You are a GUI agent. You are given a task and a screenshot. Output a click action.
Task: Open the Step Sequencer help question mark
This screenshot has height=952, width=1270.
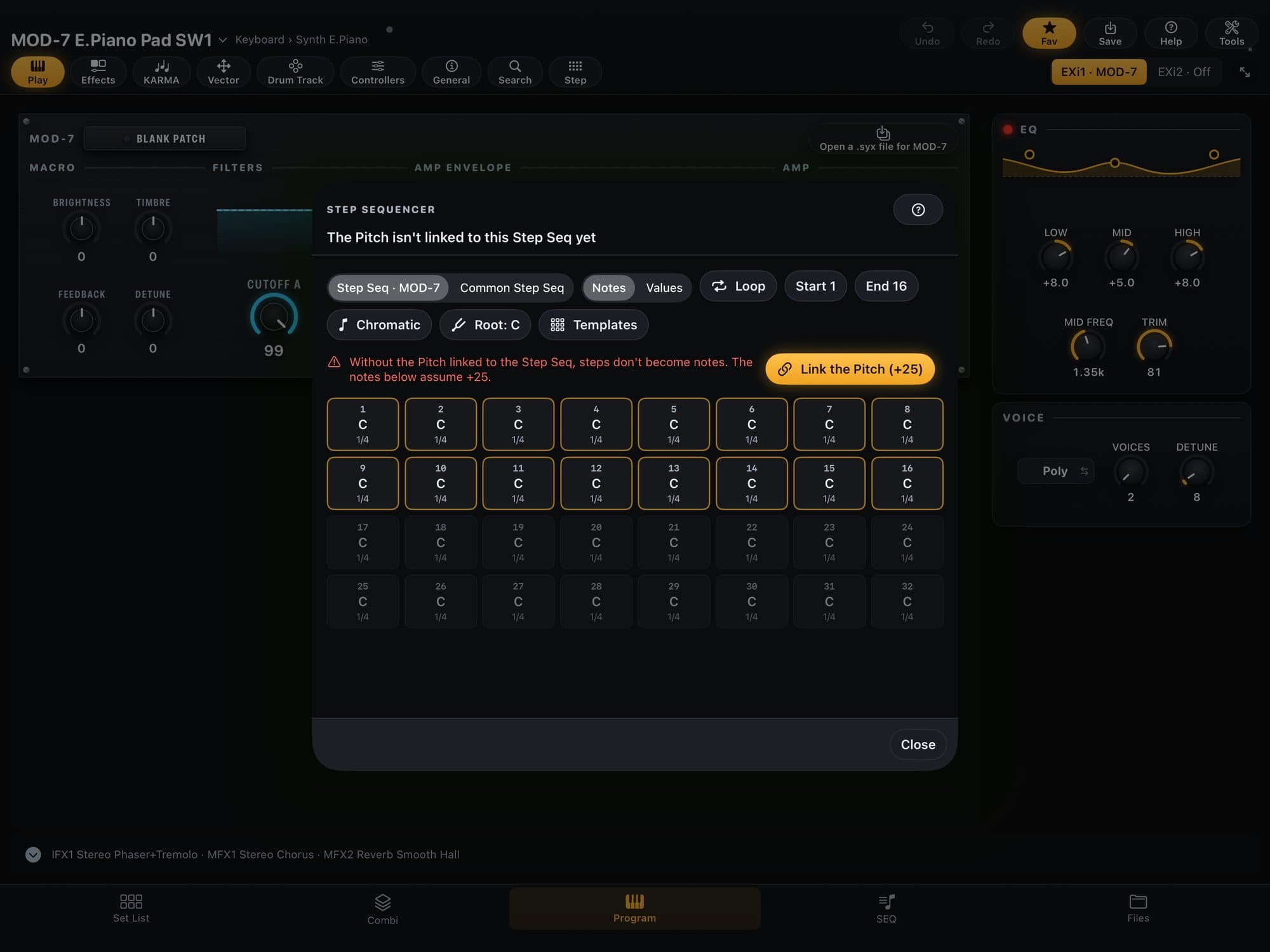(x=918, y=209)
